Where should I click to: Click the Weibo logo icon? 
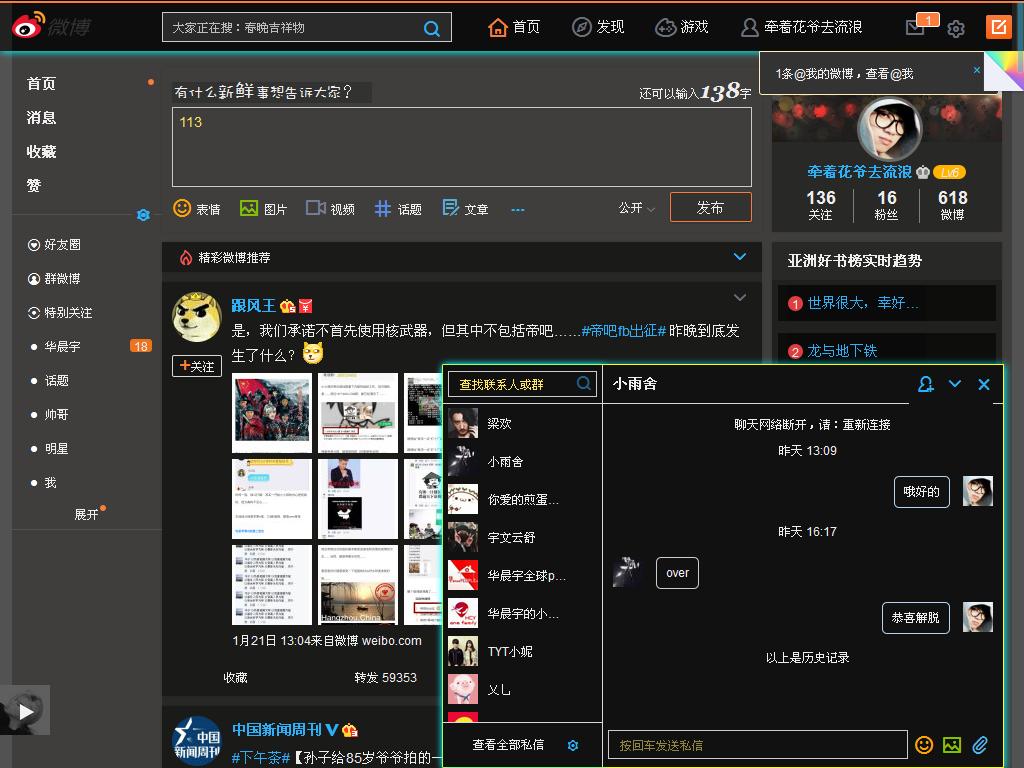pos(29,25)
